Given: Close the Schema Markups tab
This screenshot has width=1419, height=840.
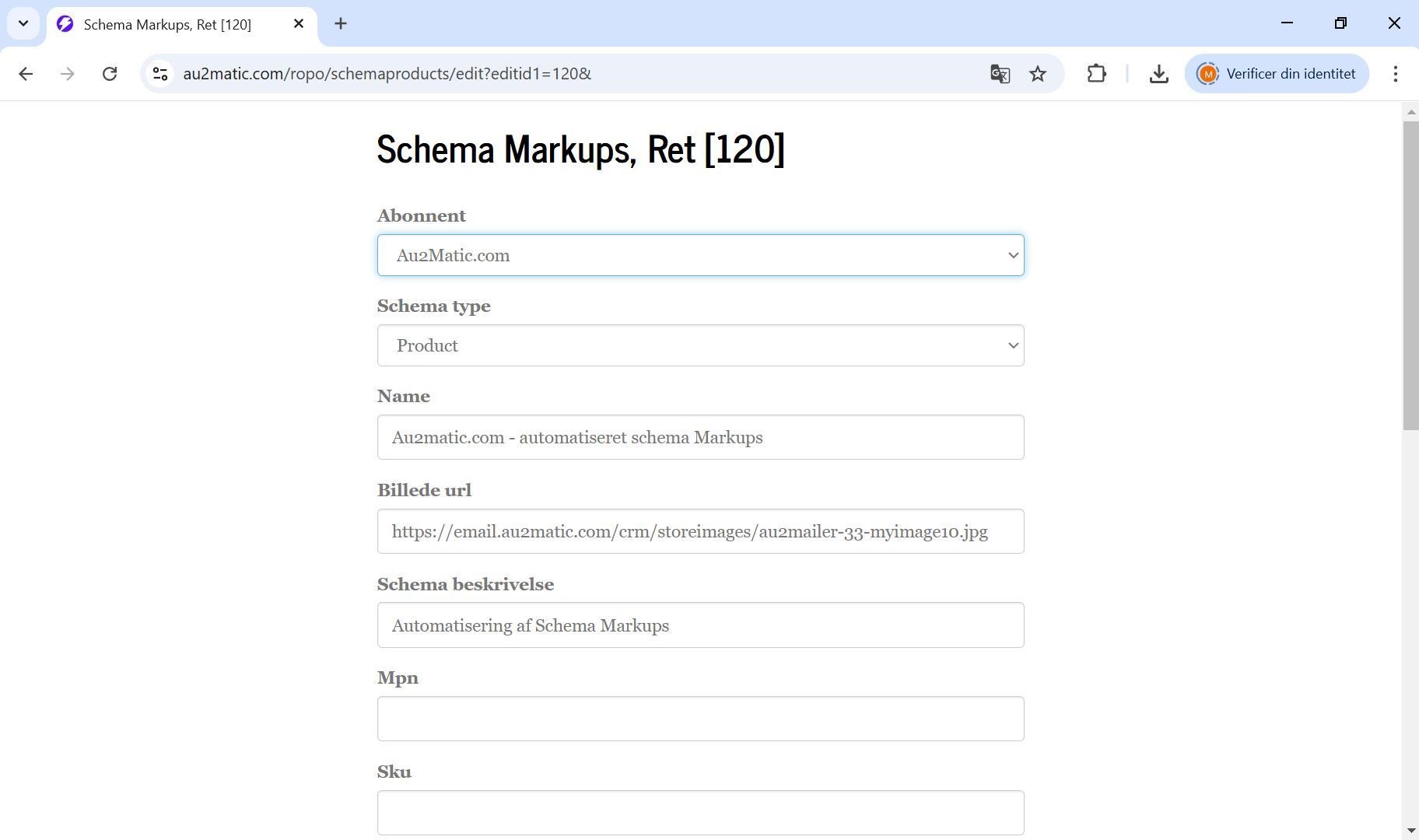Looking at the screenshot, I should (299, 24).
